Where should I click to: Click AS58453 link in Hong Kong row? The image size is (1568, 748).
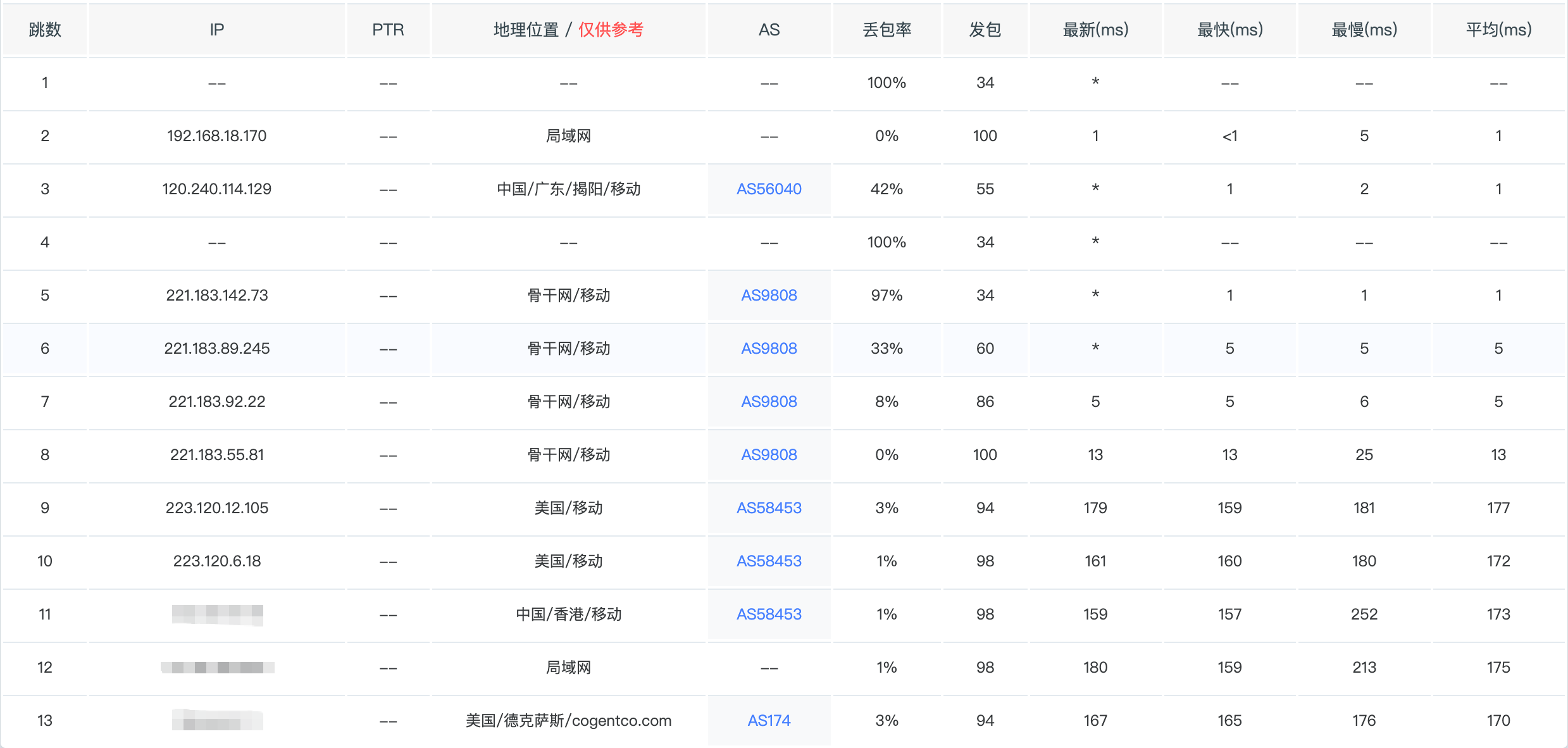pos(769,614)
